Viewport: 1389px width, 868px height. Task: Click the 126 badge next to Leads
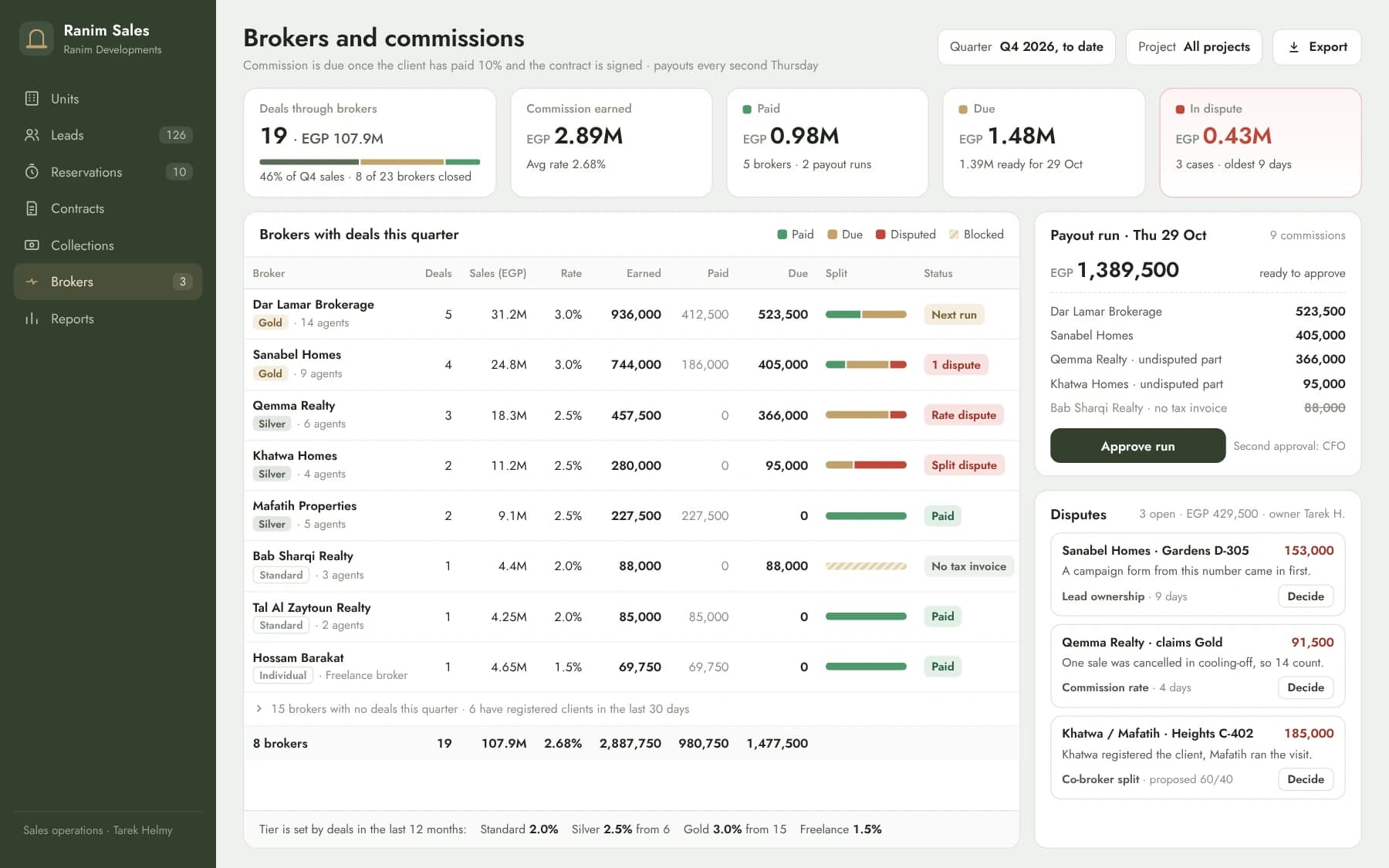click(x=176, y=135)
